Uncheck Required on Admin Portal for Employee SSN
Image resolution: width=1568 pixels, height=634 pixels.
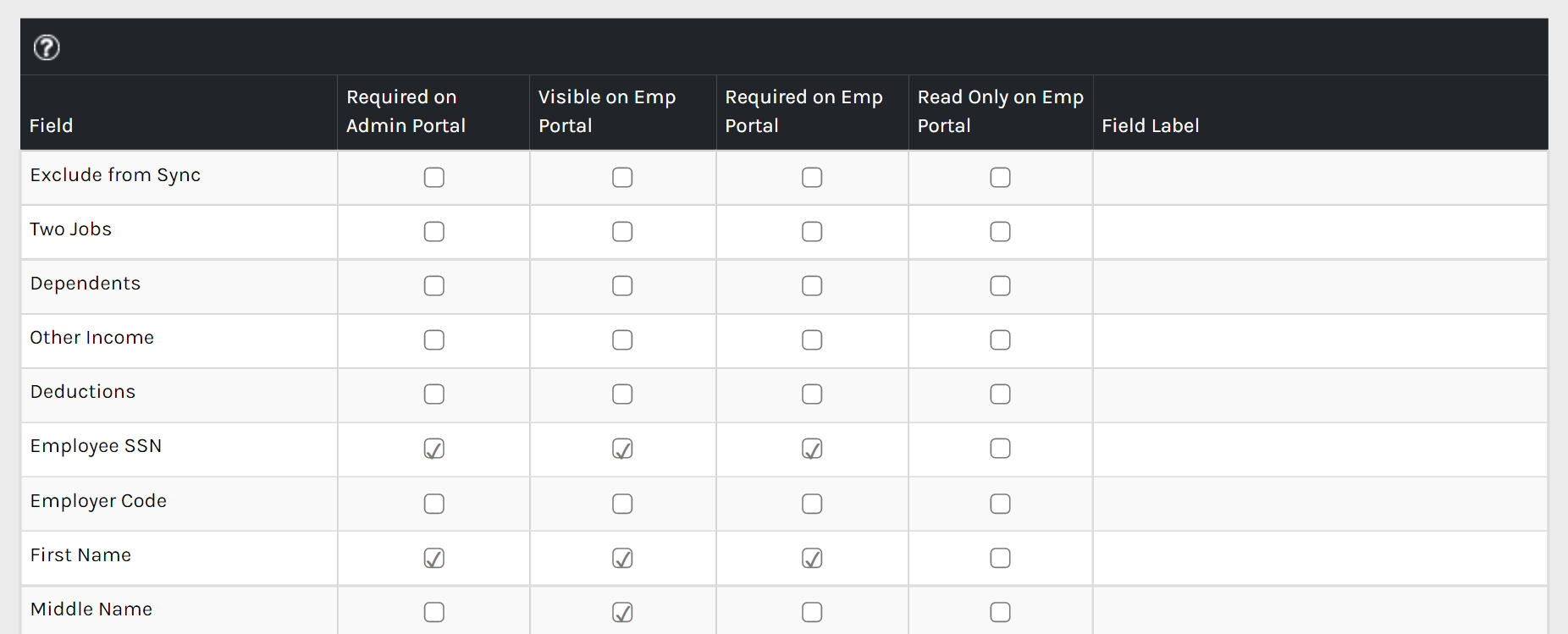click(433, 449)
